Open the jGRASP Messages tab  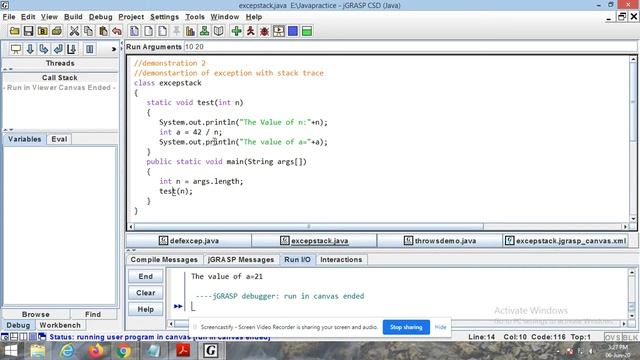[241, 260]
